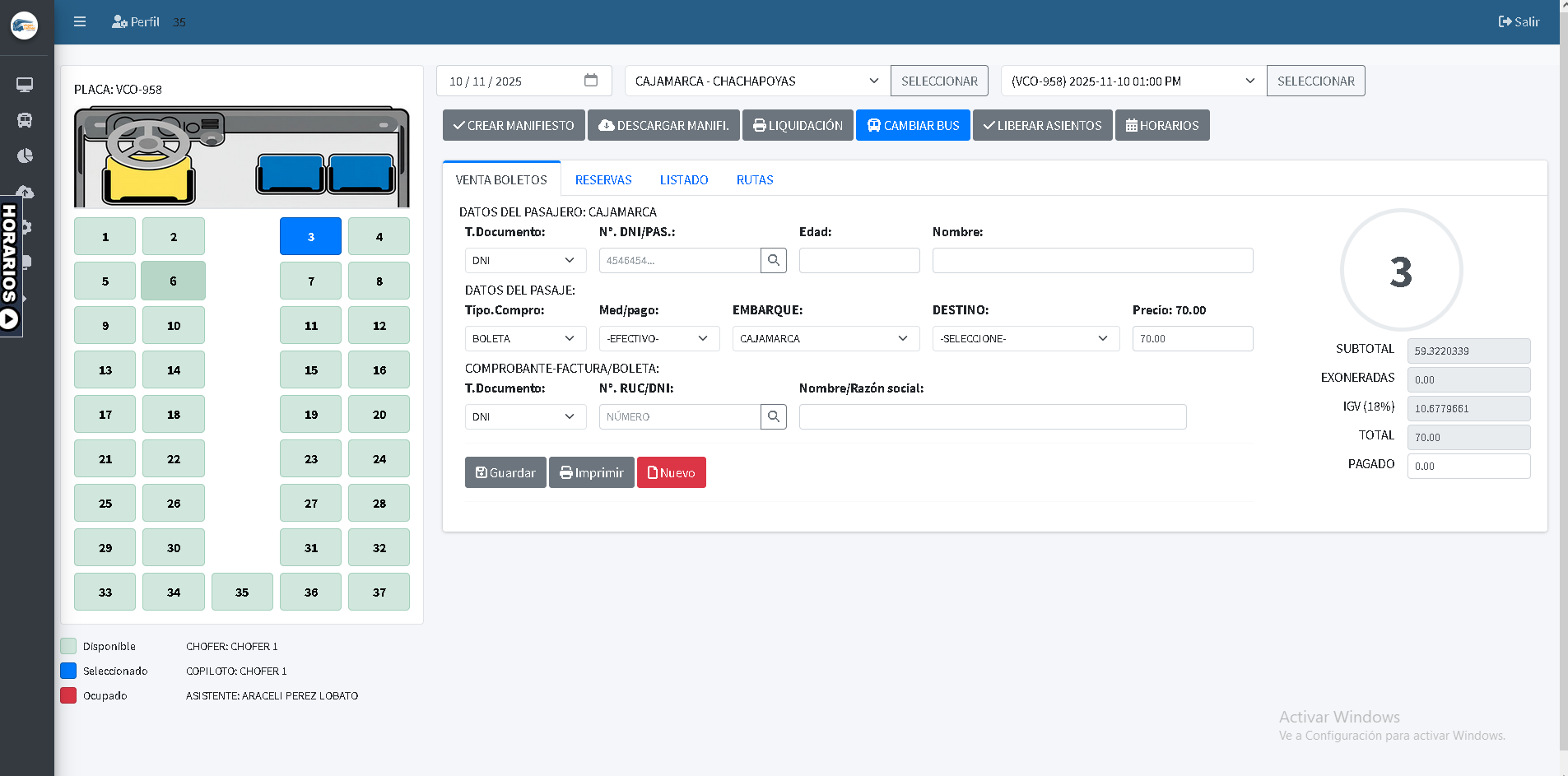Open the pie chart icon in sidebar
This screenshot has height=776, width=1568.
pos(25,156)
